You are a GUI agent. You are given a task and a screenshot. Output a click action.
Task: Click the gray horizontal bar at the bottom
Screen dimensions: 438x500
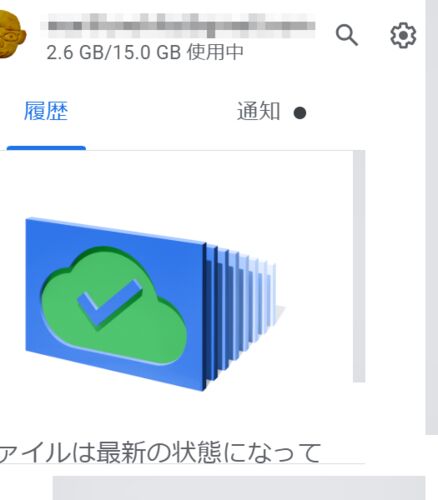point(239,488)
